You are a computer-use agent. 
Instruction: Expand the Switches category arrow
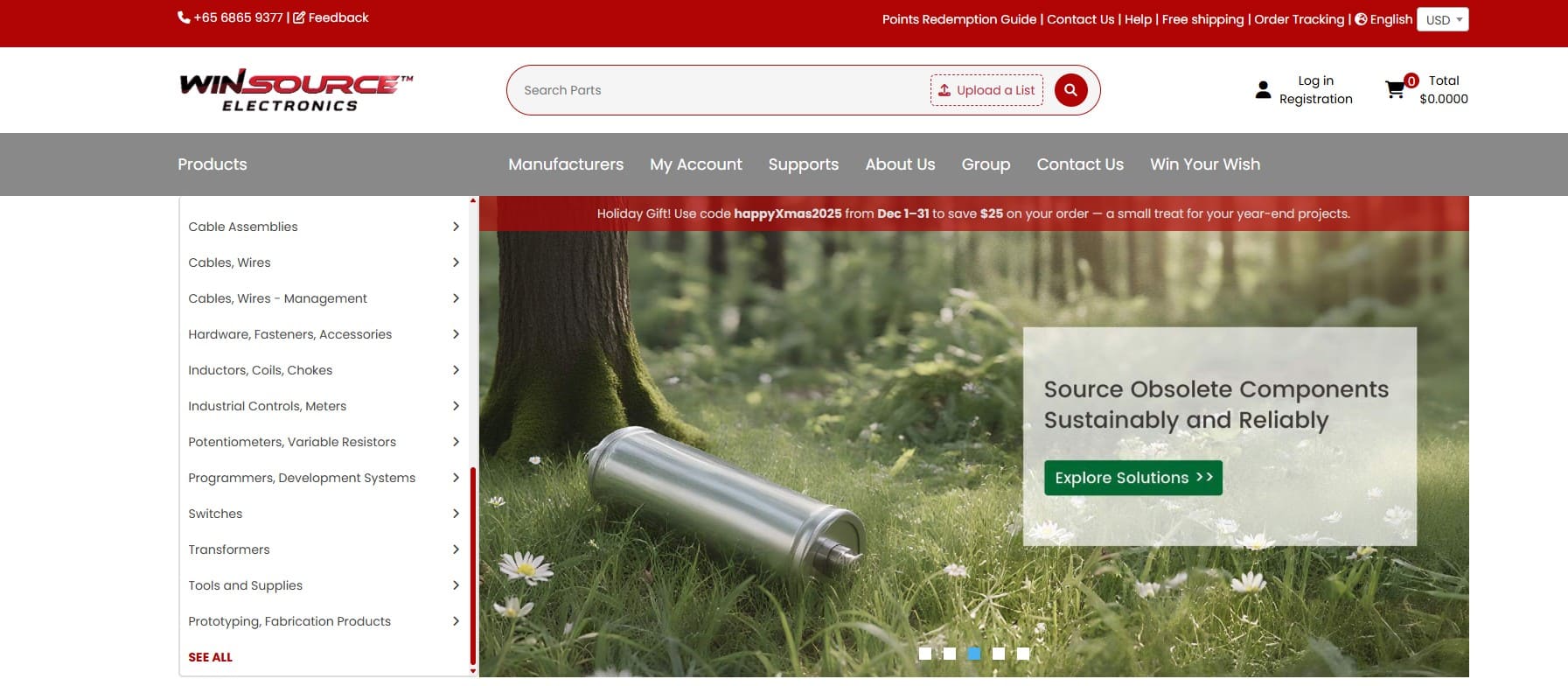456,514
